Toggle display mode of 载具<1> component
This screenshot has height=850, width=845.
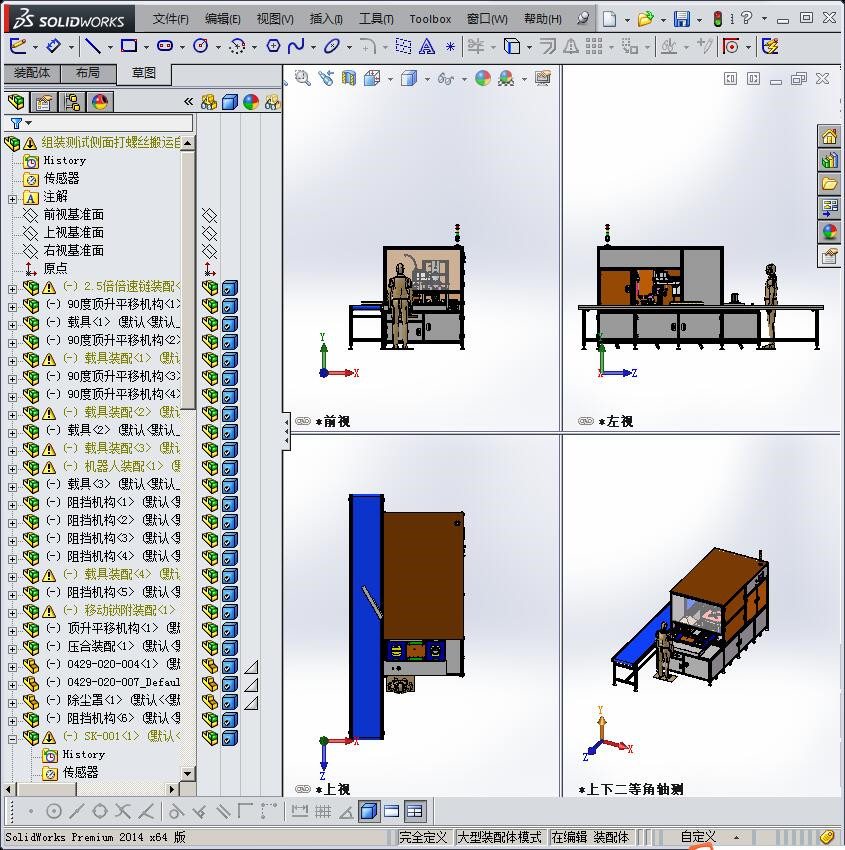(x=230, y=324)
